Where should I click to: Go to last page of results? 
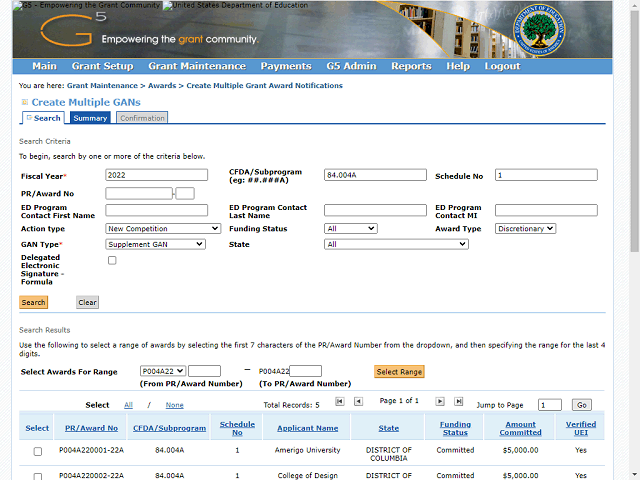(459, 401)
